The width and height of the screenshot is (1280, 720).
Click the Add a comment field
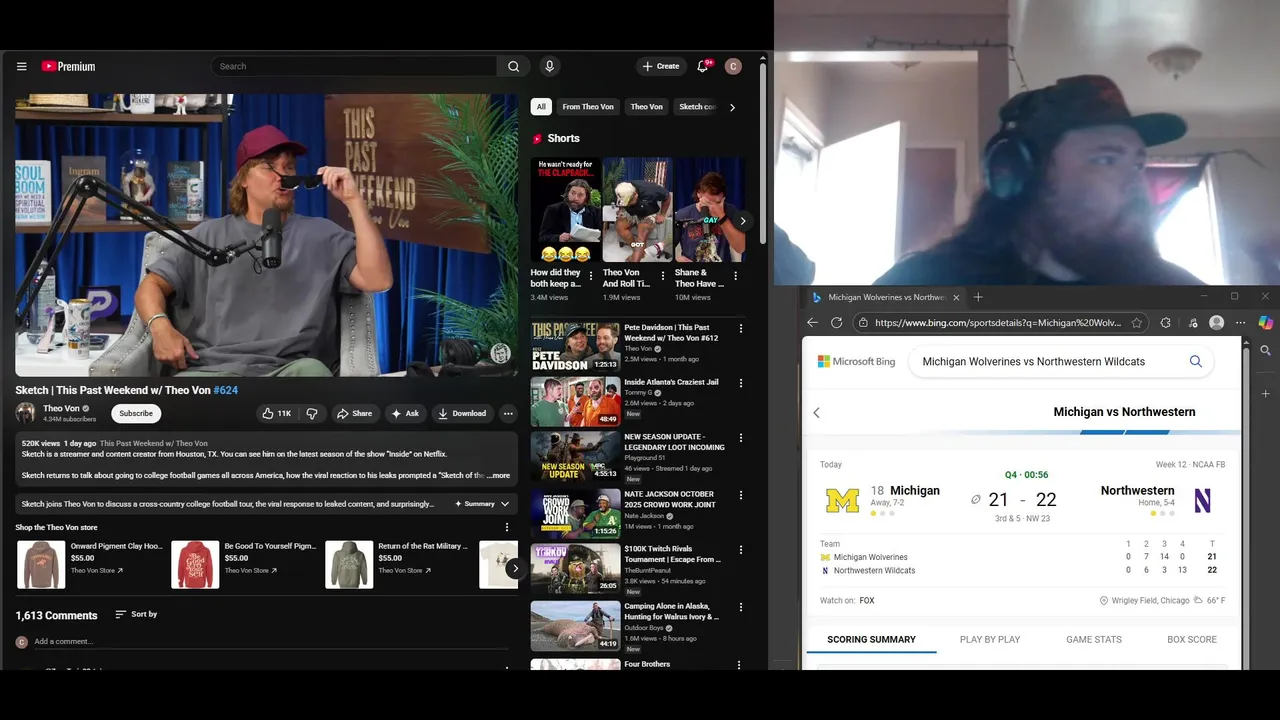click(x=270, y=642)
